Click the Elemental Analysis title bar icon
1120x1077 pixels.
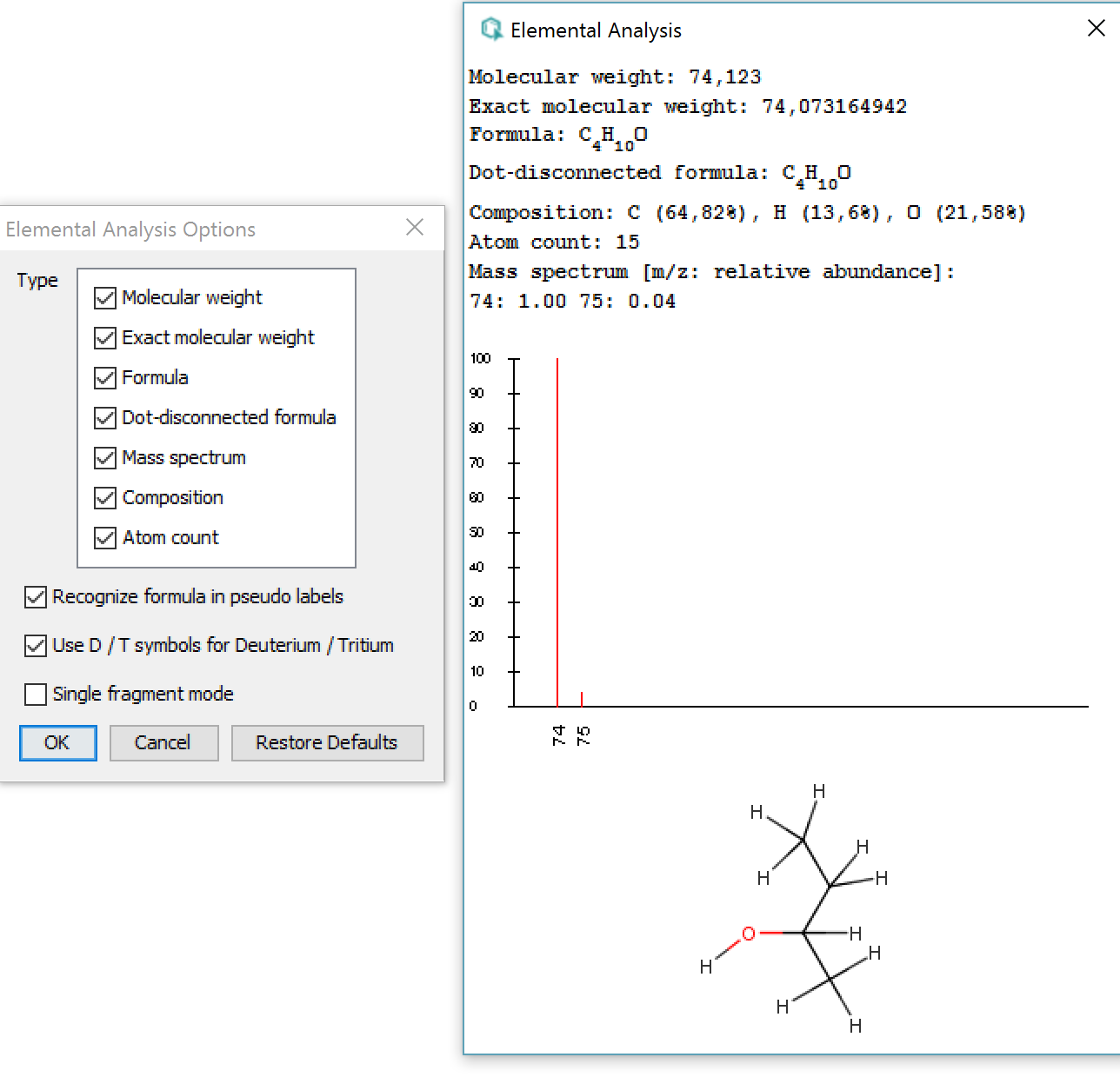491,30
